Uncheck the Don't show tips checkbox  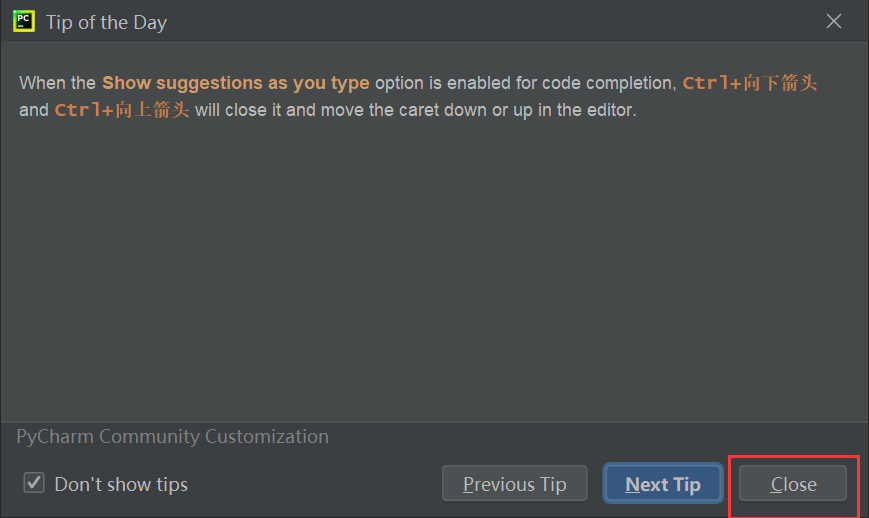[35, 484]
